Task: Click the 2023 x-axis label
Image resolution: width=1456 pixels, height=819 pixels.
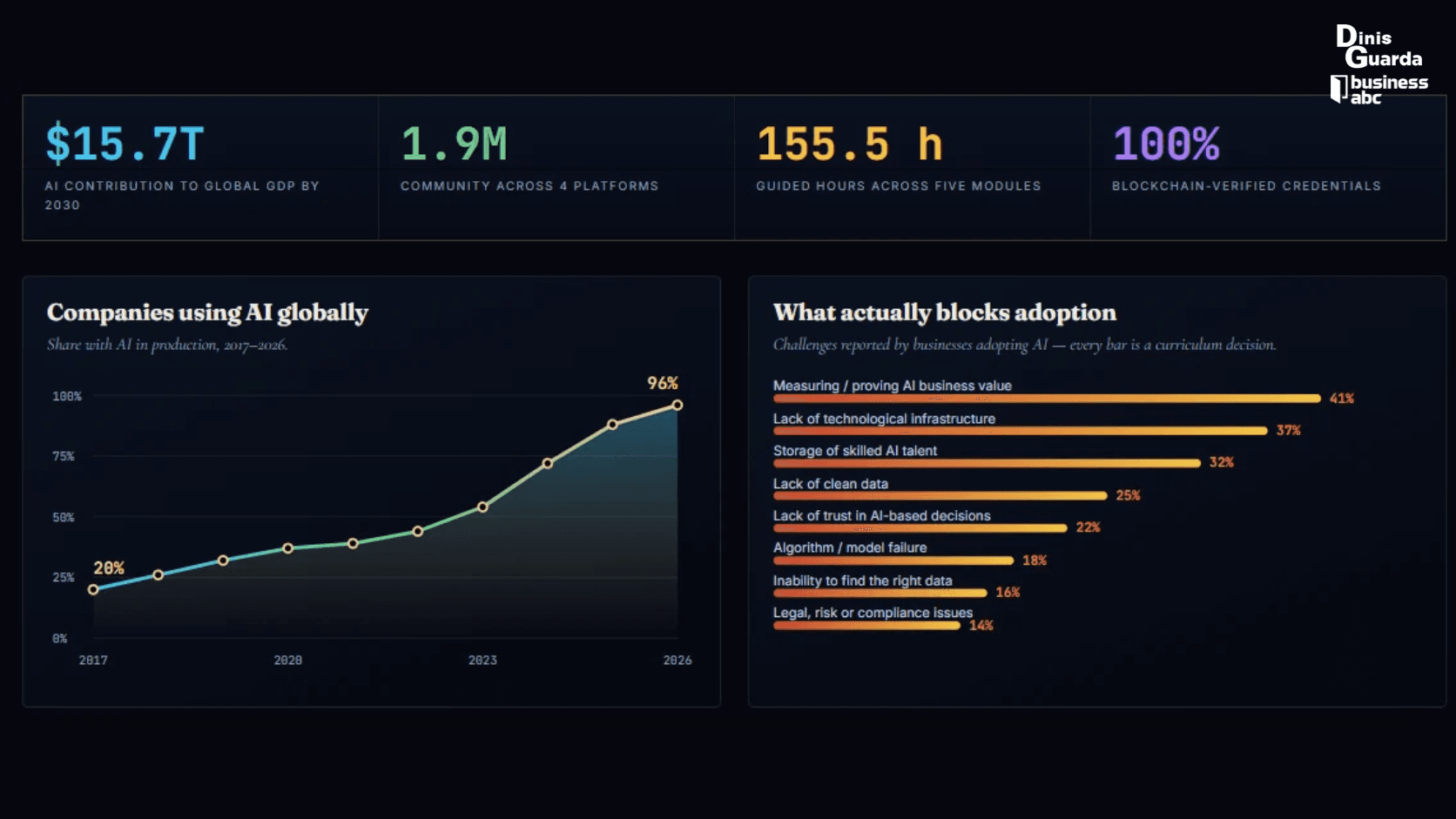Action: point(483,661)
